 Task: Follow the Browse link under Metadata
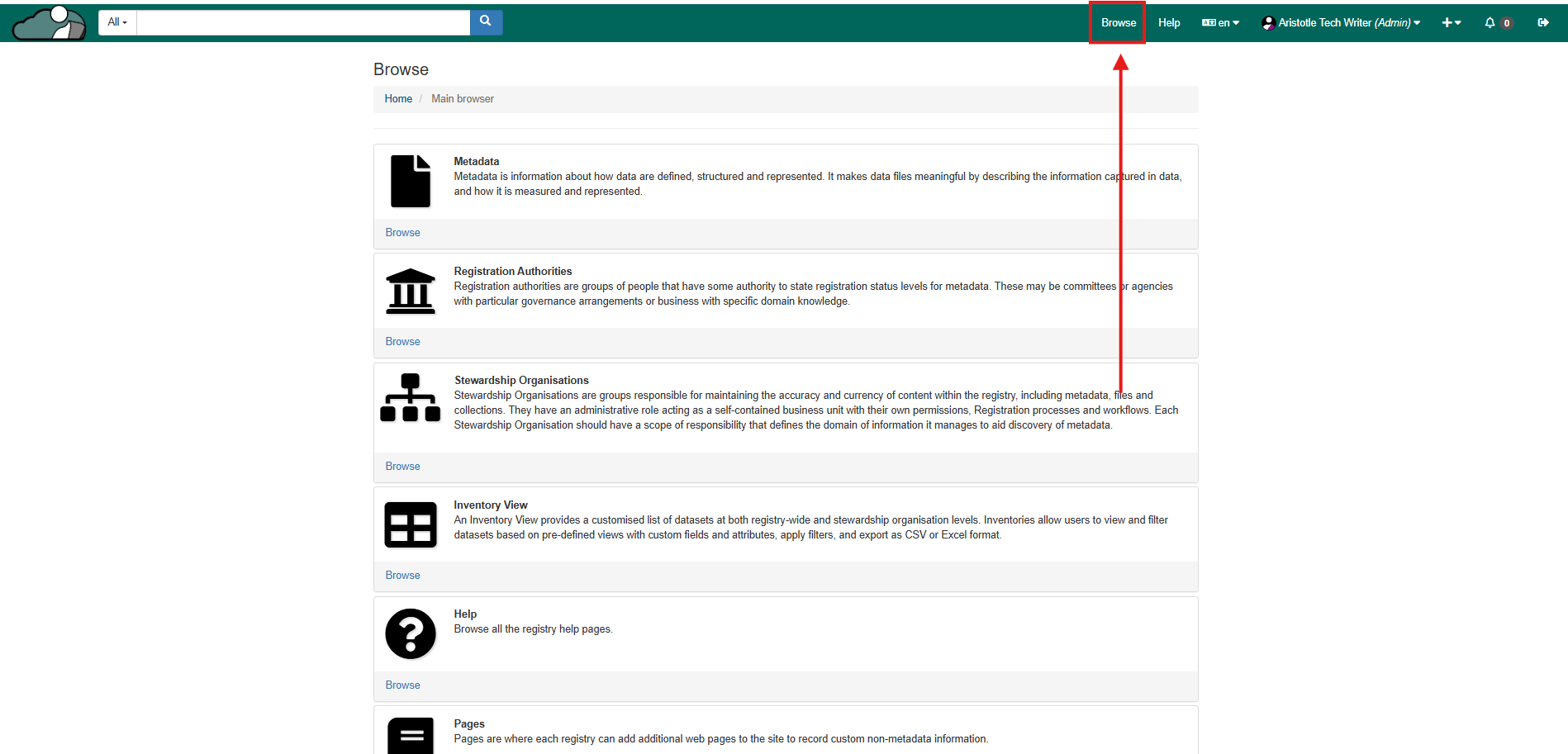click(x=402, y=232)
